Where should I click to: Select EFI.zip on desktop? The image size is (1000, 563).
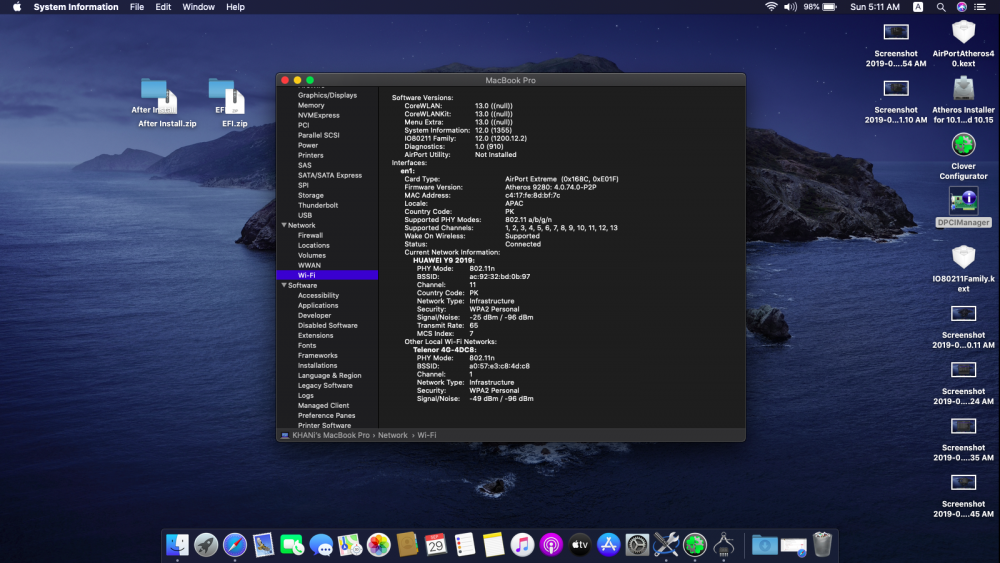coord(234,103)
